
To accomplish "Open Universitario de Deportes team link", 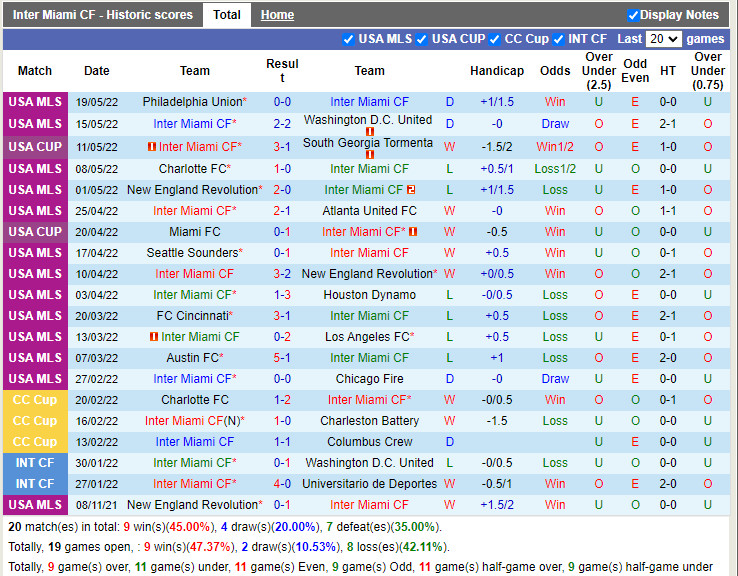I will [369, 484].
